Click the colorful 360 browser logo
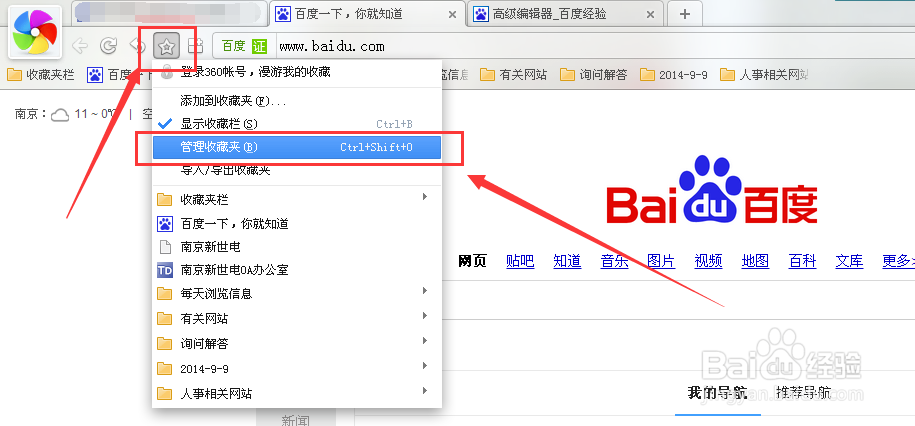The height and width of the screenshot is (426, 915). pos(35,32)
